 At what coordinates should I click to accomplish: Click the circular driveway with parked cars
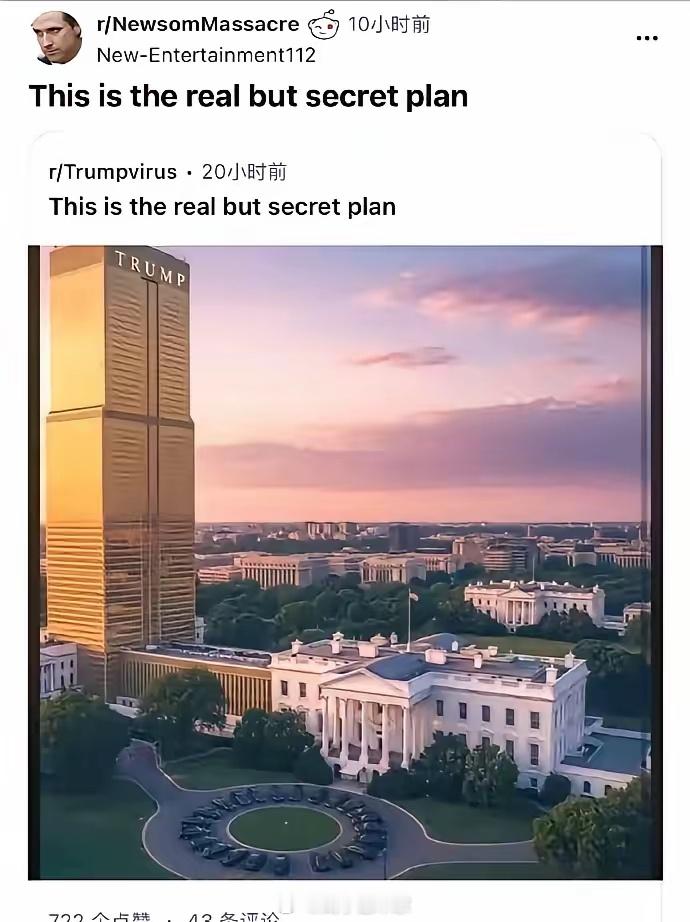[x=284, y=829]
